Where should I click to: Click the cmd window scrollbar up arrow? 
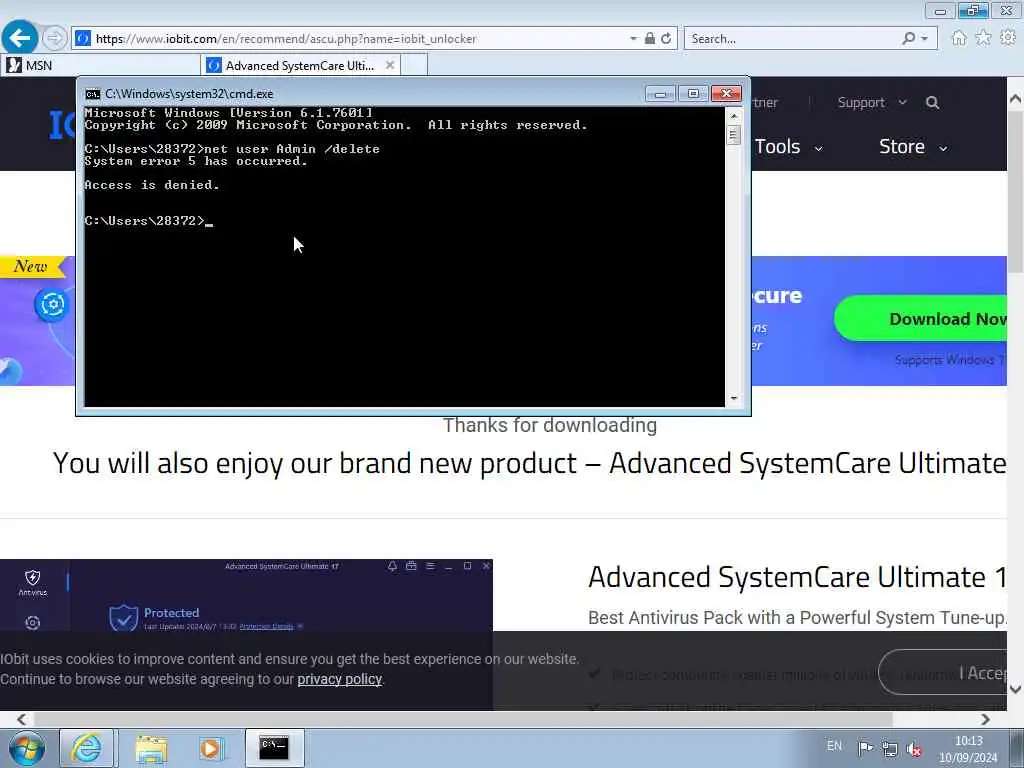pyautogui.click(x=734, y=116)
